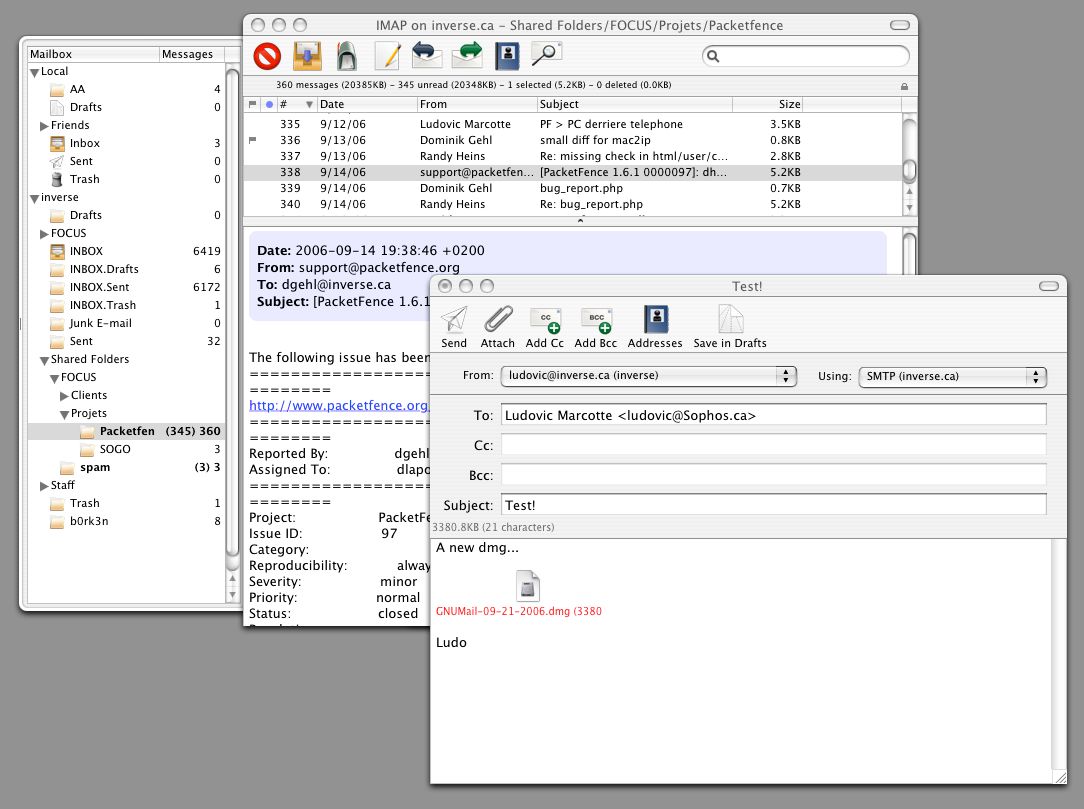Sort messages by Size column
The image size is (1084, 809).
tap(767, 104)
